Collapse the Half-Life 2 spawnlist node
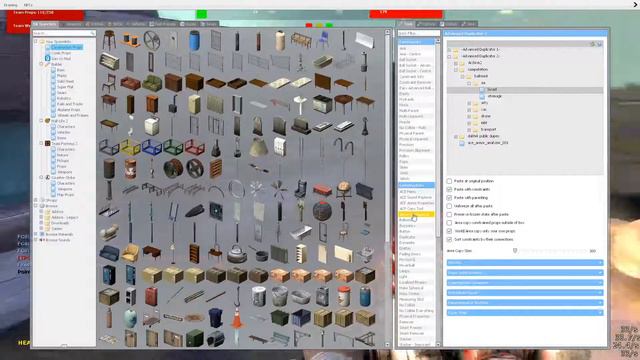This screenshot has width=640, height=360. click(41, 121)
